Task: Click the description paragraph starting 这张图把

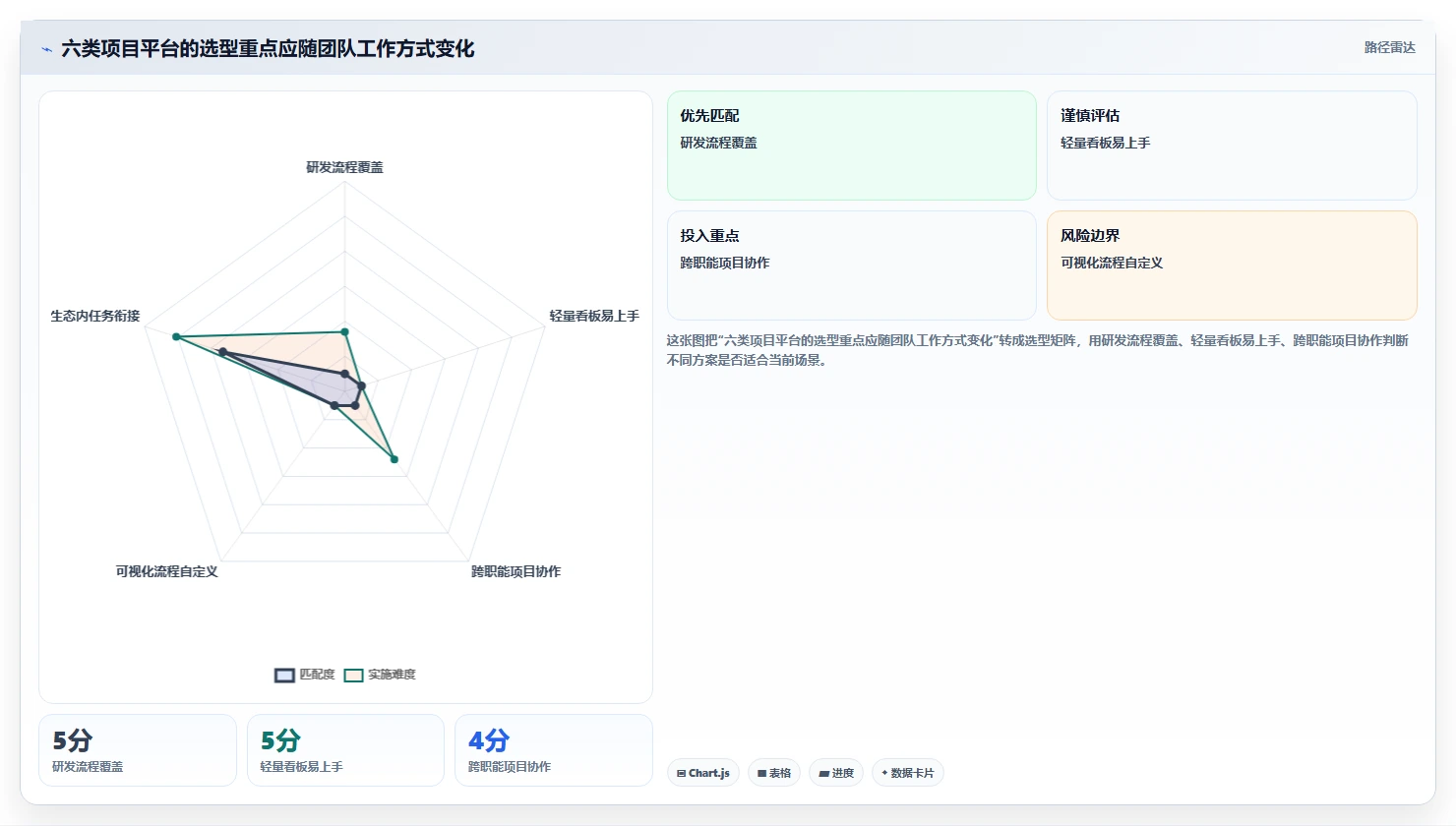Action: point(1038,350)
